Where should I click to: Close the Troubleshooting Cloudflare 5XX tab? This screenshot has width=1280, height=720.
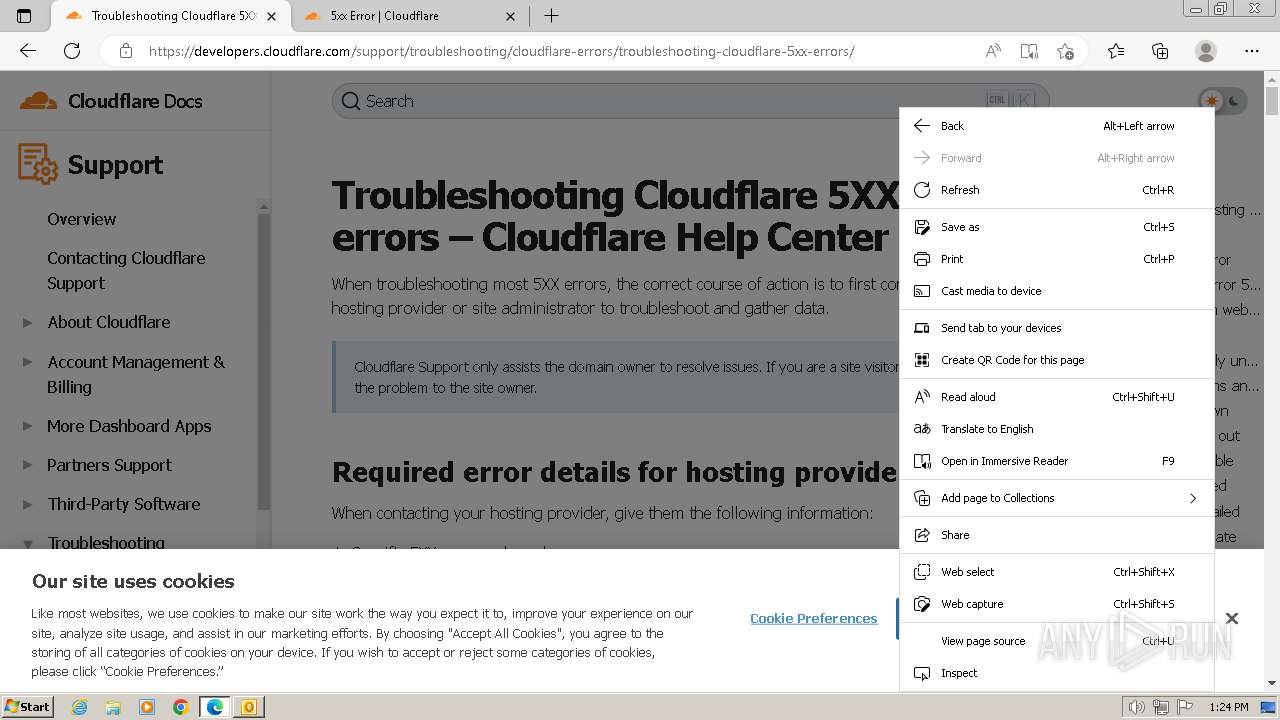tap(271, 16)
